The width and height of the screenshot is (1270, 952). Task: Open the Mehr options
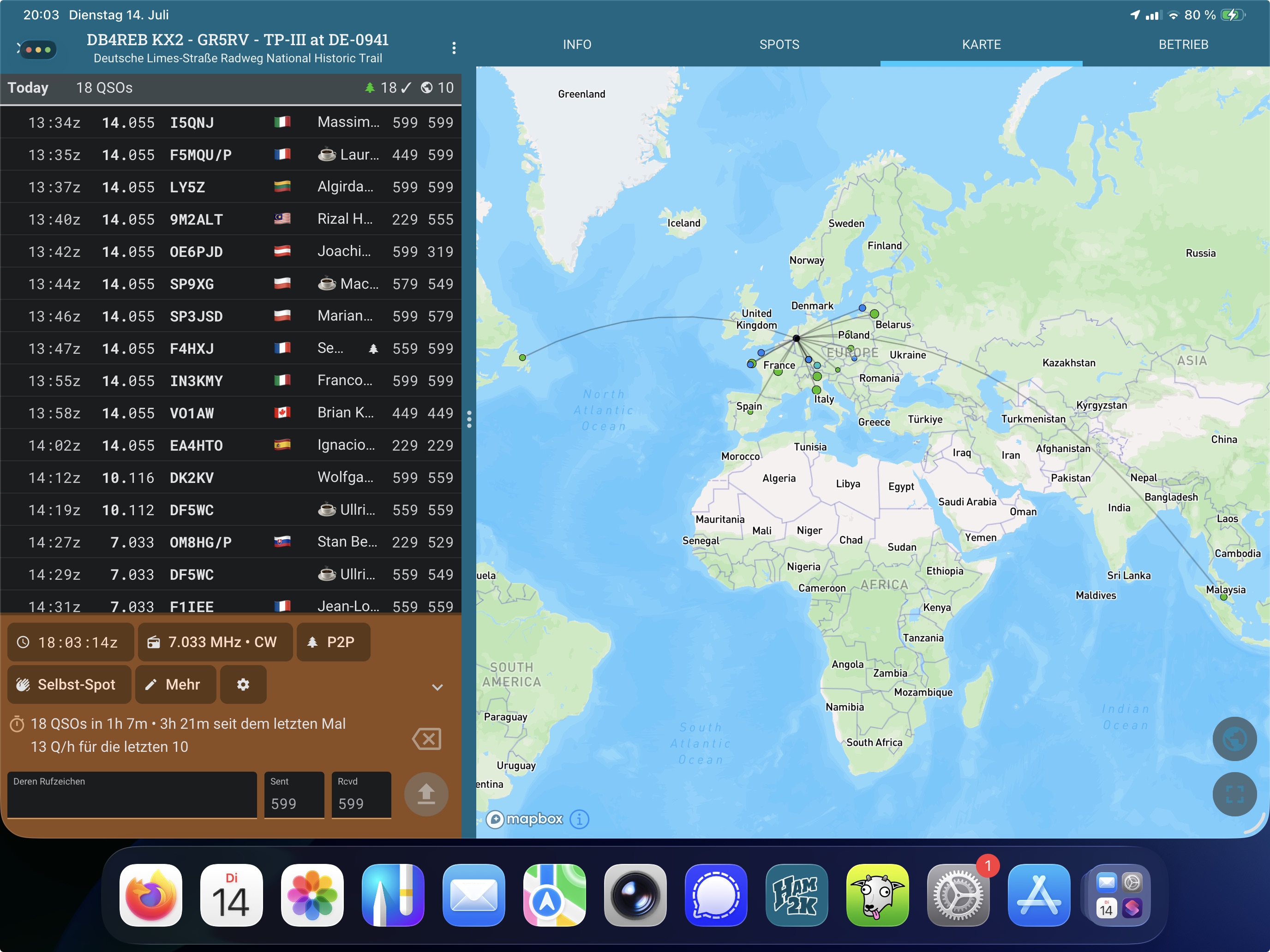[176, 684]
